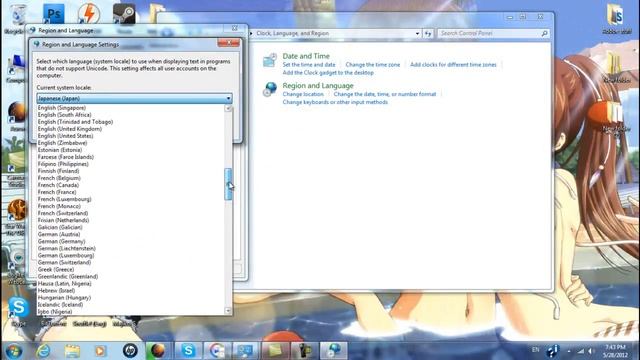The image size is (640, 360).
Task: Click Change the date, time, or number format
Action: [384, 94]
